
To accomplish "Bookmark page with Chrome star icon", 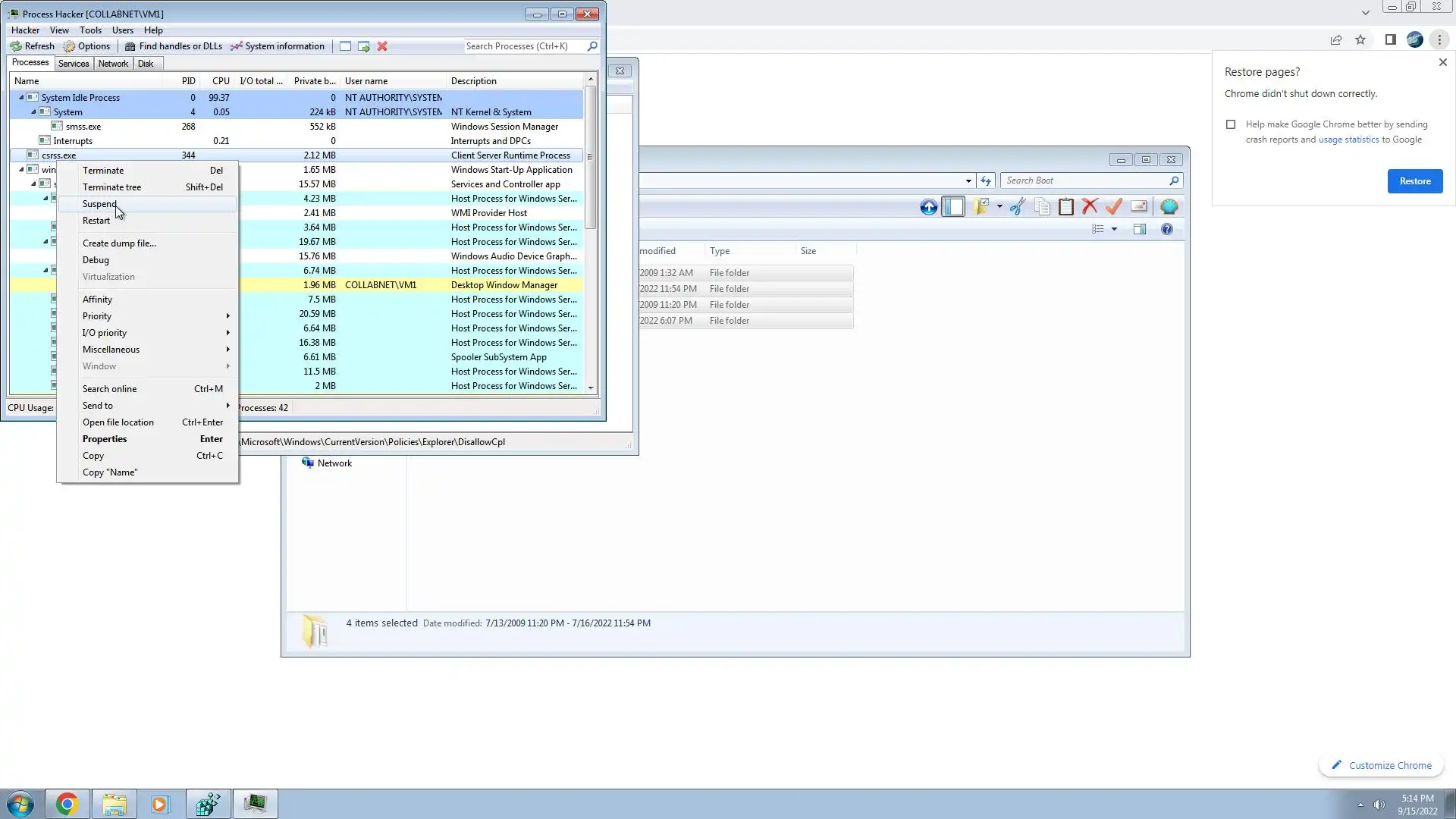I will pos(1360,40).
